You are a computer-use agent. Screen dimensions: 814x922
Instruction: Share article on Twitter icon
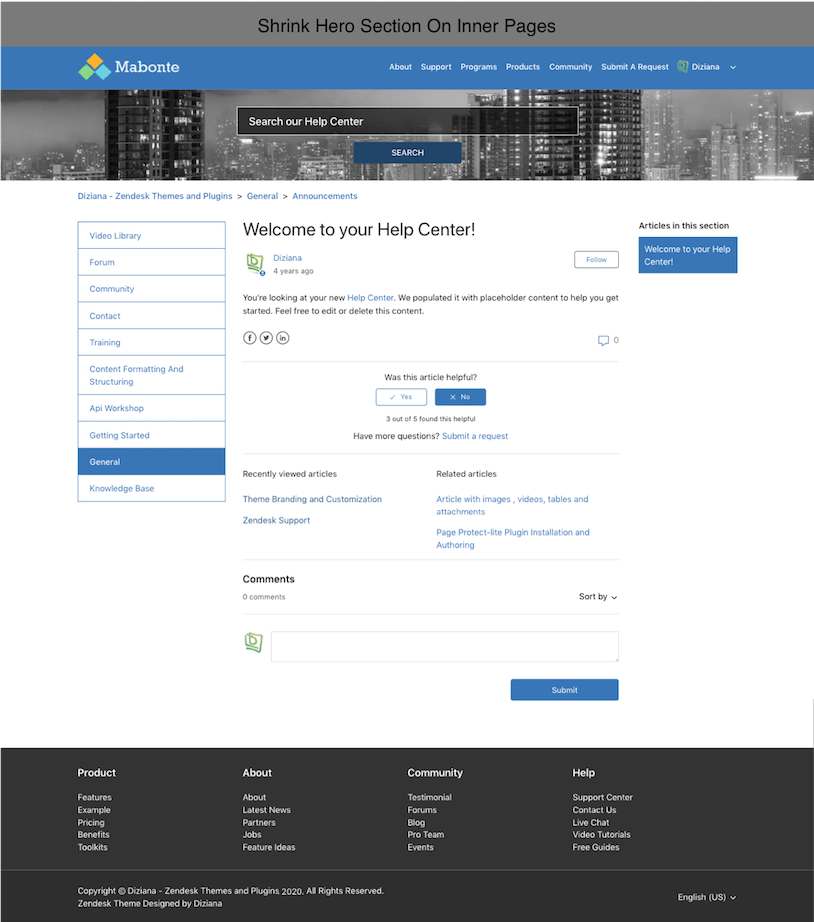[x=266, y=338]
